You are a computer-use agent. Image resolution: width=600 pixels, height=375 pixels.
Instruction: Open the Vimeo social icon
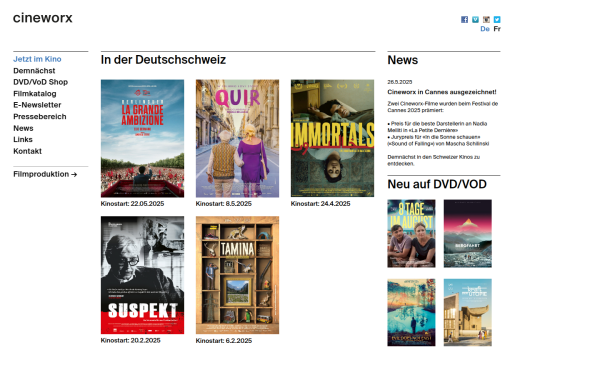click(x=475, y=20)
